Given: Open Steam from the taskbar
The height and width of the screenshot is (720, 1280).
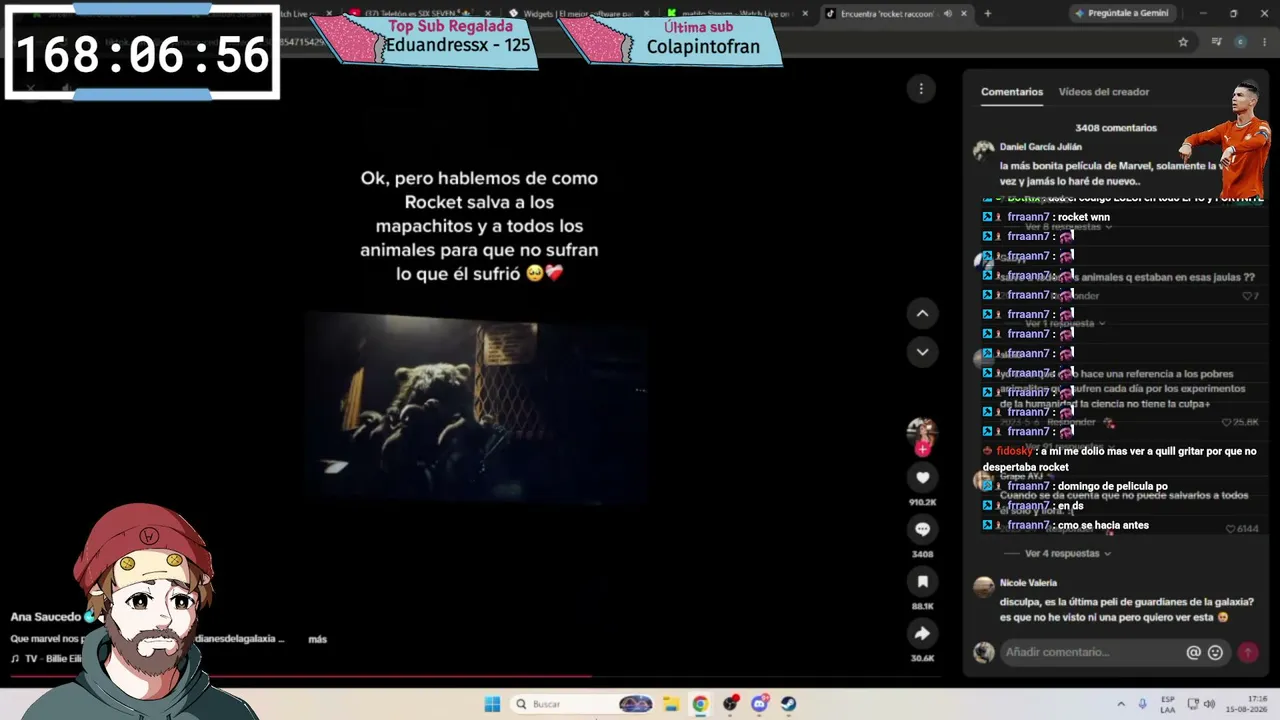Looking at the screenshot, I should coord(788,704).
